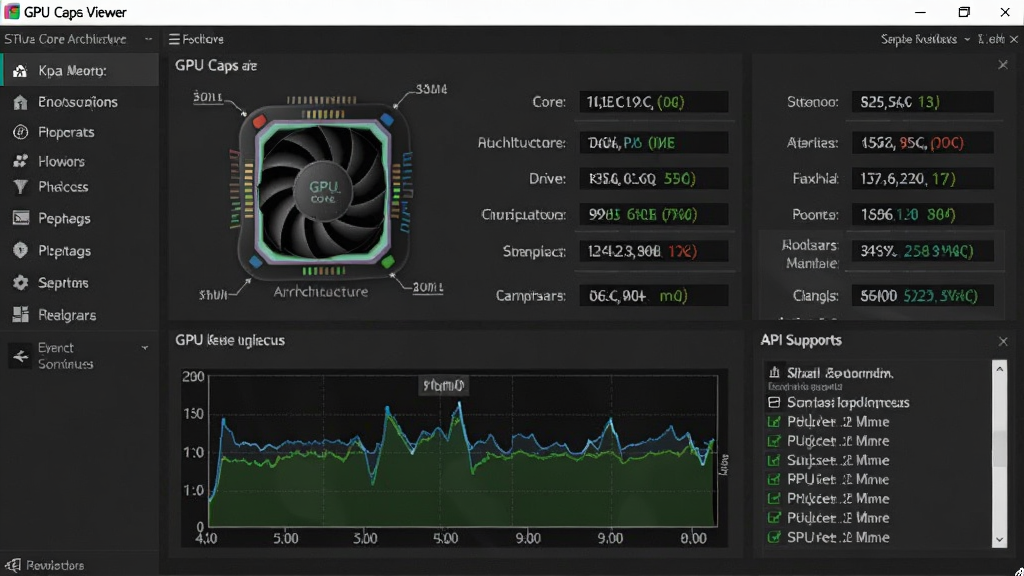Click API Supports scrollbar up arrow

[999, 369]
